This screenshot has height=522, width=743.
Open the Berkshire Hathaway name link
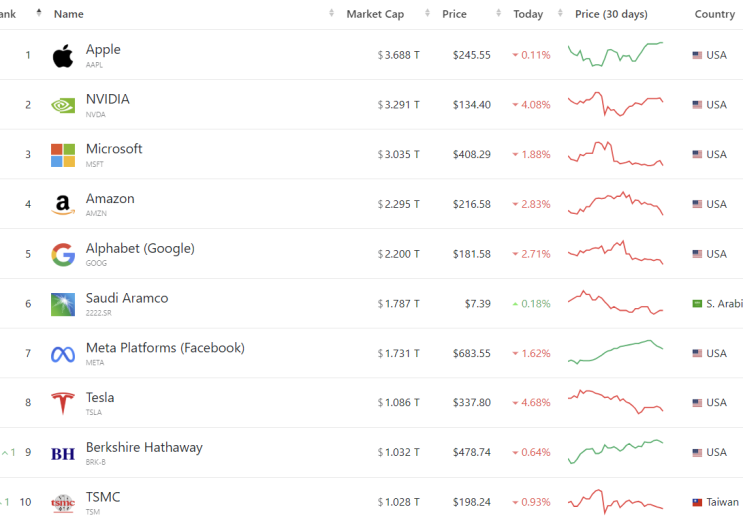144,447
